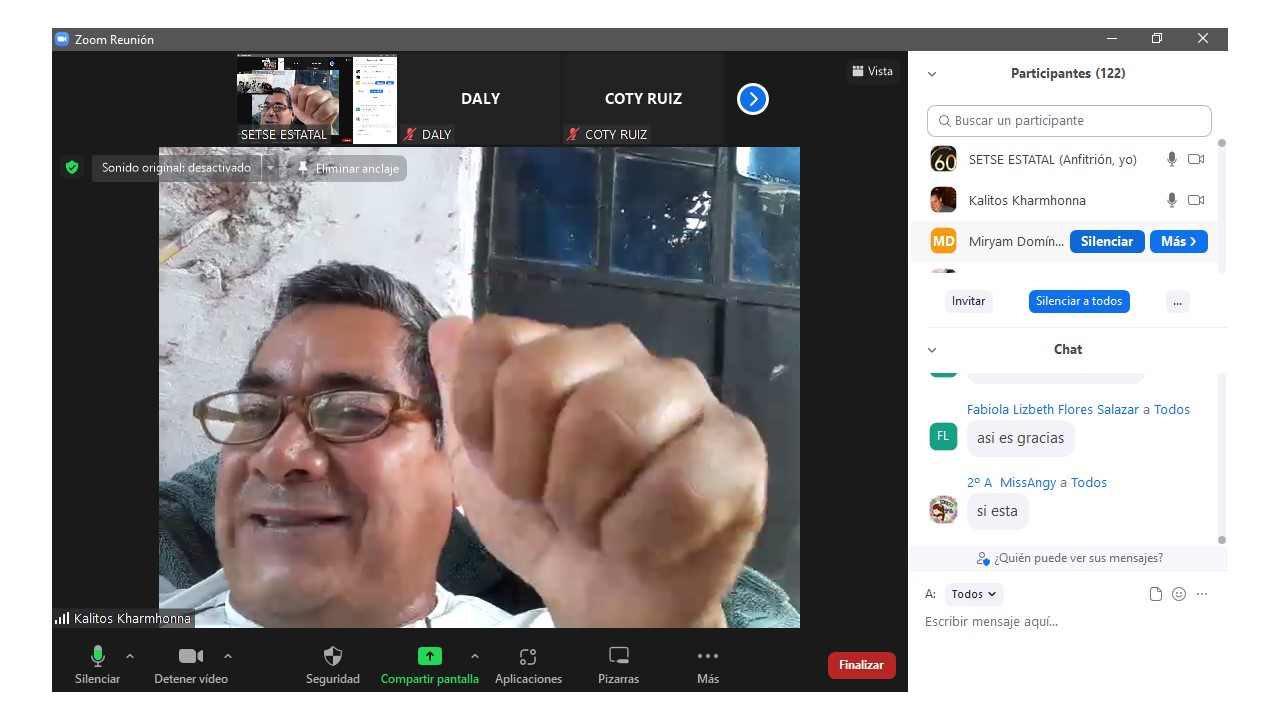
Task: Click DALY's muted microphone indicator
Action: tap(410, 134)
